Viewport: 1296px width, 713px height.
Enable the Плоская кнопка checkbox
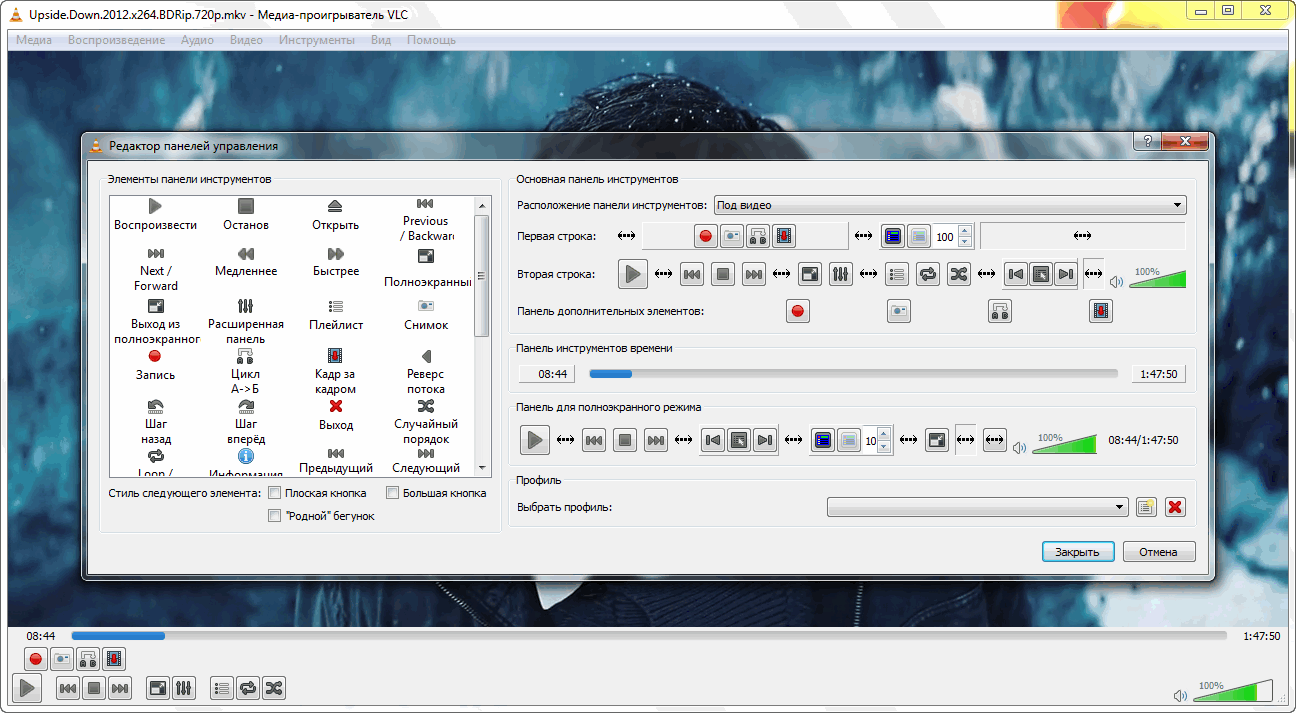click(x=275, y=493)
